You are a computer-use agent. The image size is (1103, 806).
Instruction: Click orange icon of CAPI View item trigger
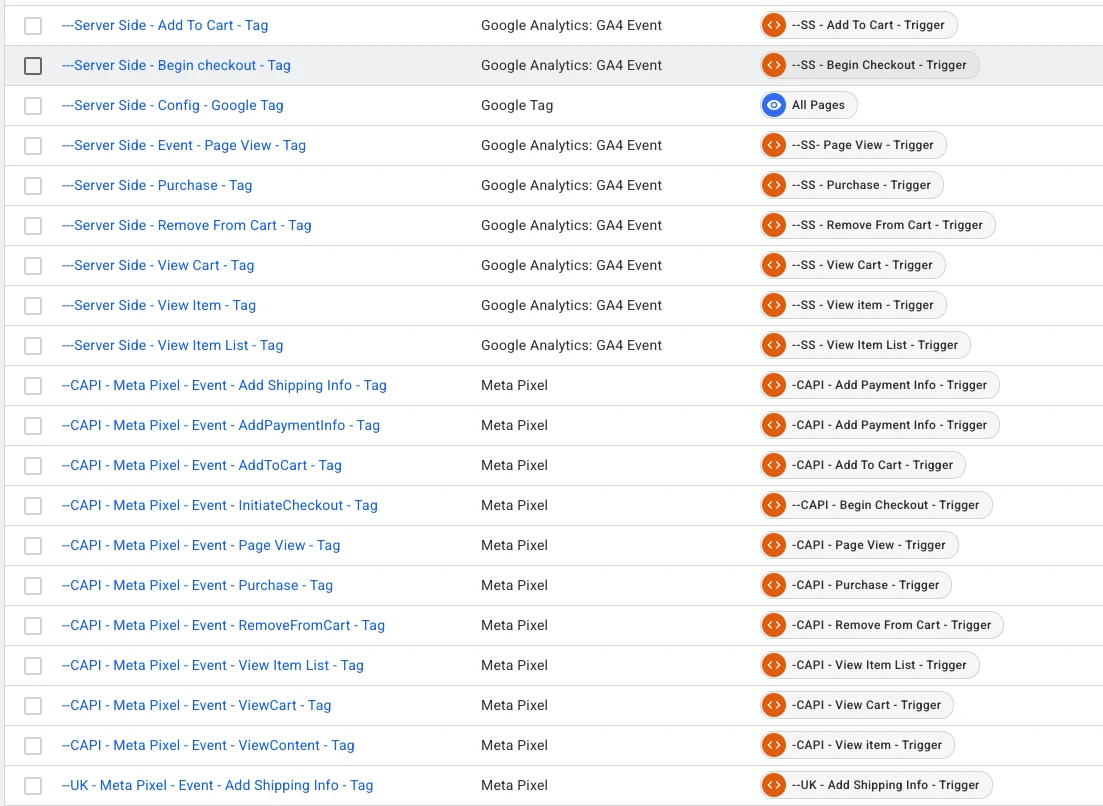coord(774,746)
